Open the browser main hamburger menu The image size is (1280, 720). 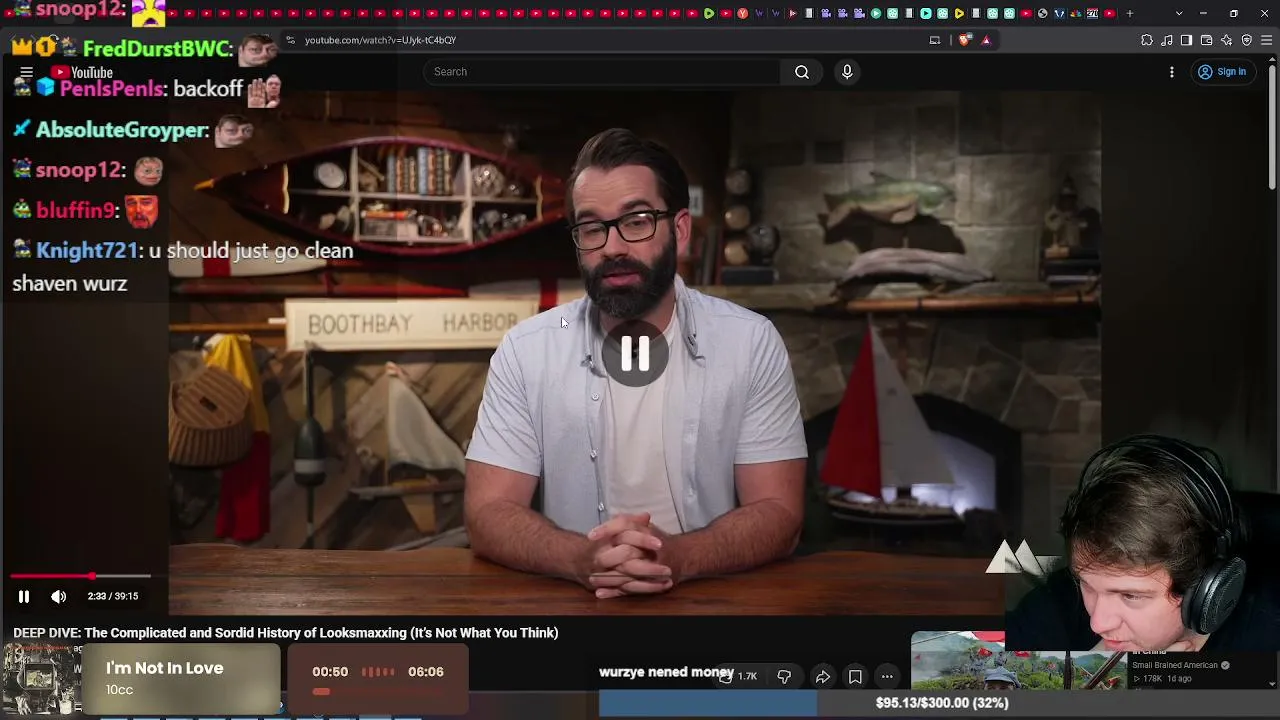(1268, 40)
